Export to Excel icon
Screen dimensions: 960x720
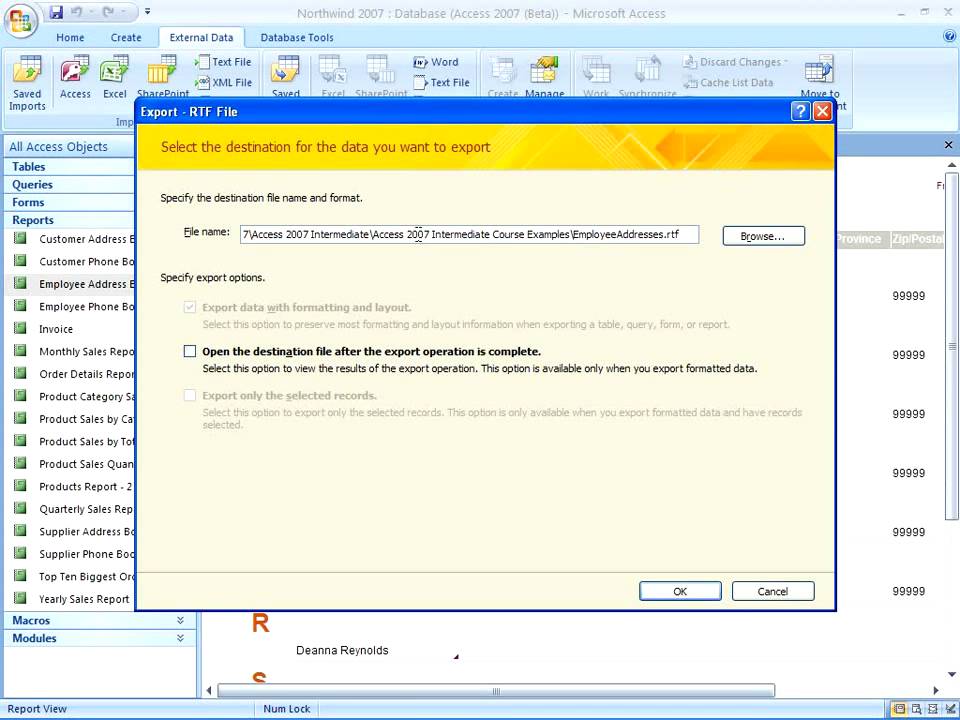pyautogui.click(x=333, y=77)
